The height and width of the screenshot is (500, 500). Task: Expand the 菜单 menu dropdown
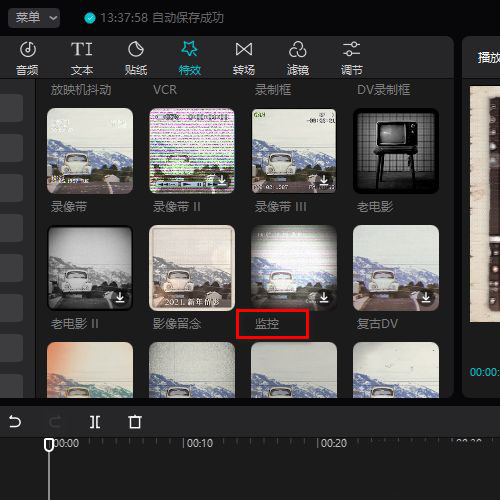pyautogui.click(x=34, y=18)
